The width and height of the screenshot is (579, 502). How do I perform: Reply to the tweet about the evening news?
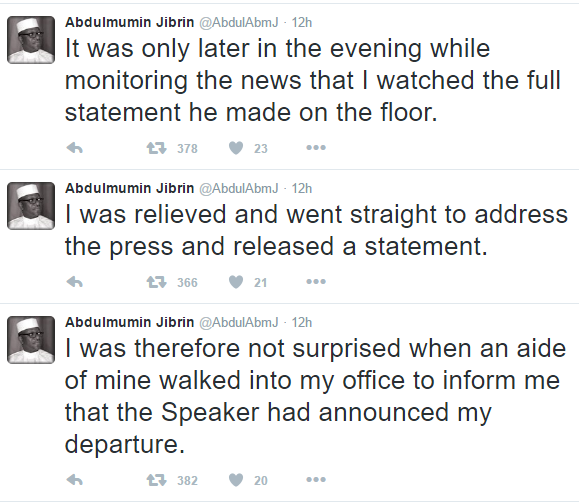(75, 148)
